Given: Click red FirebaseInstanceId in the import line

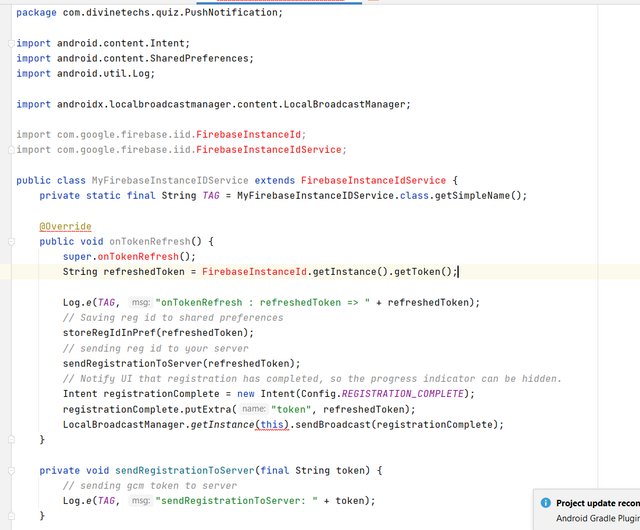Looking at the screenshot, I should pos(249,135).
